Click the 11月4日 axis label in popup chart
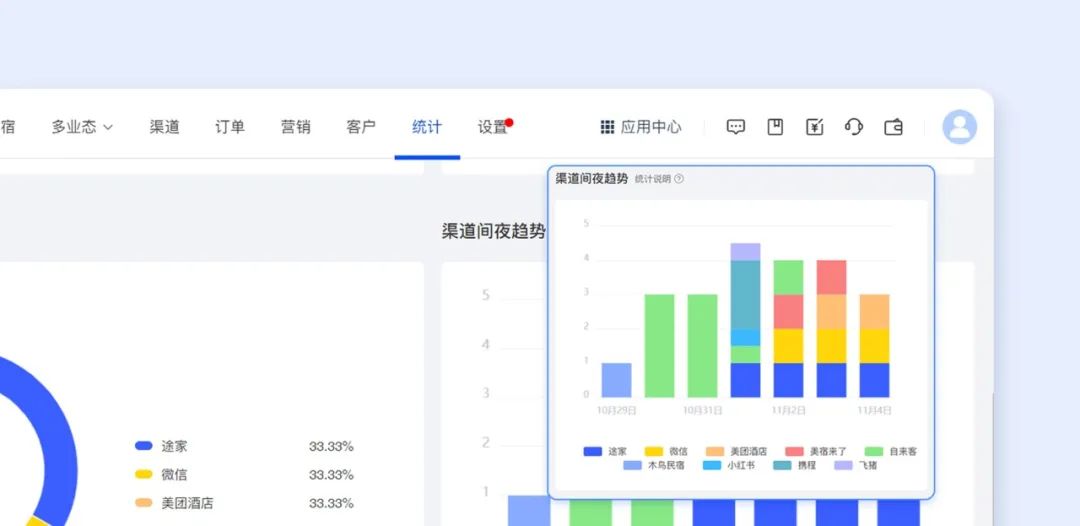 tap(875, 410)
